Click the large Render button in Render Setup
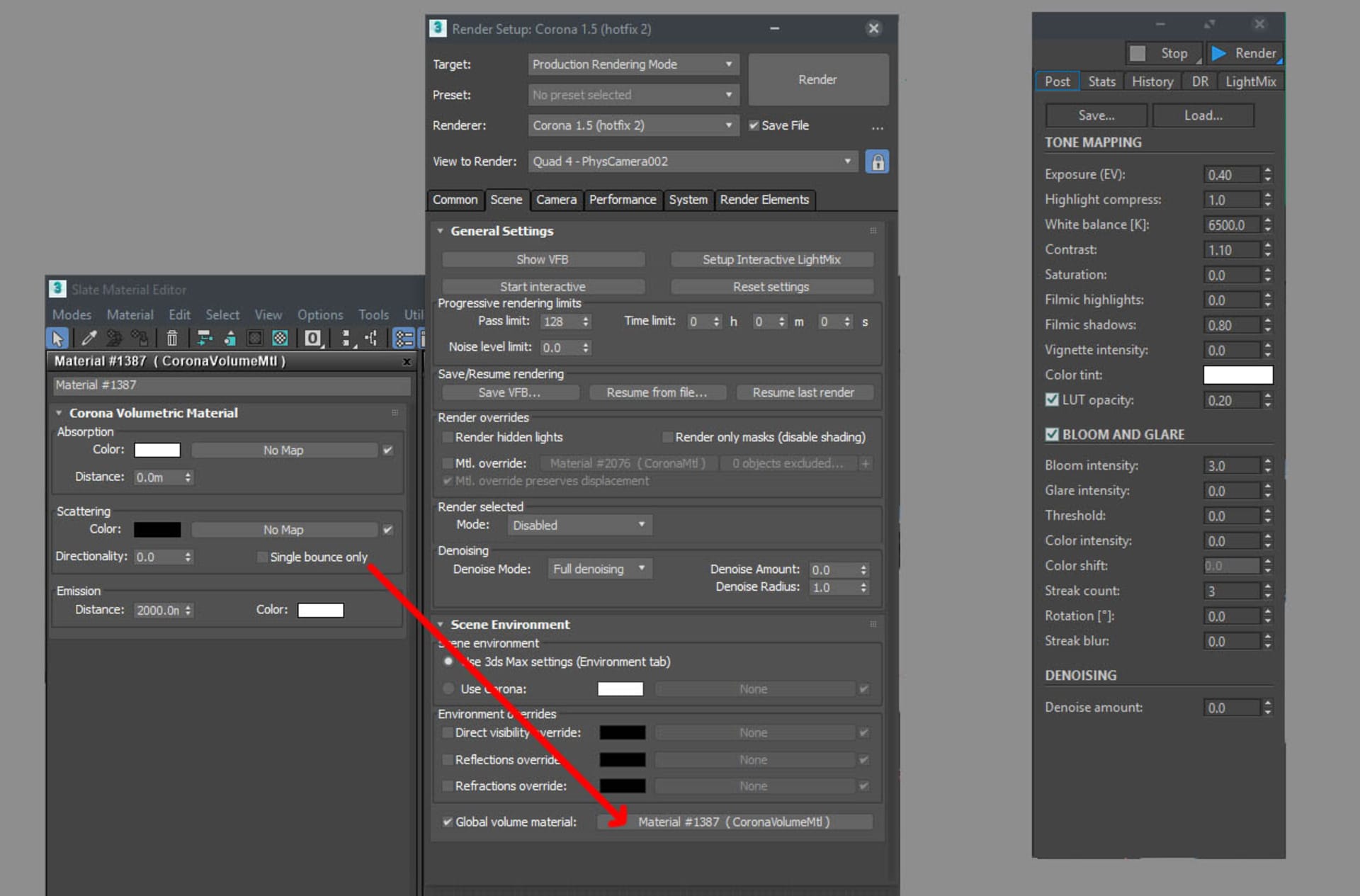The width and height of the screenshot is (1360, 896). click(818, 79)
